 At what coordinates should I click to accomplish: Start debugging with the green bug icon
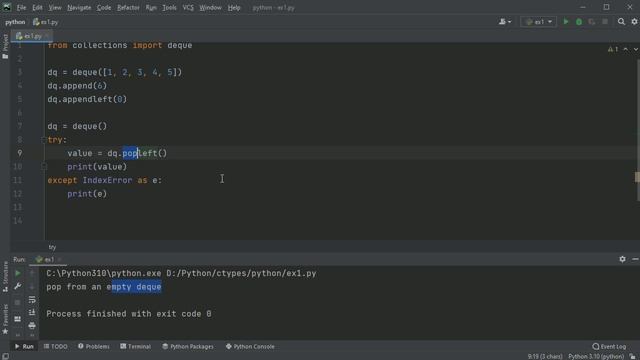[579, 22]
